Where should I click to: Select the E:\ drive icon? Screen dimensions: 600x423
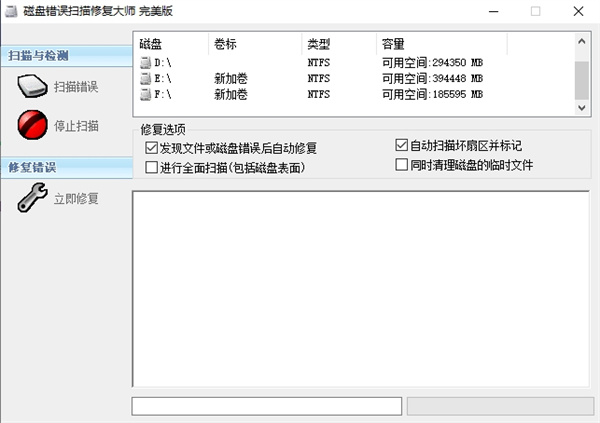click(146, 79)
